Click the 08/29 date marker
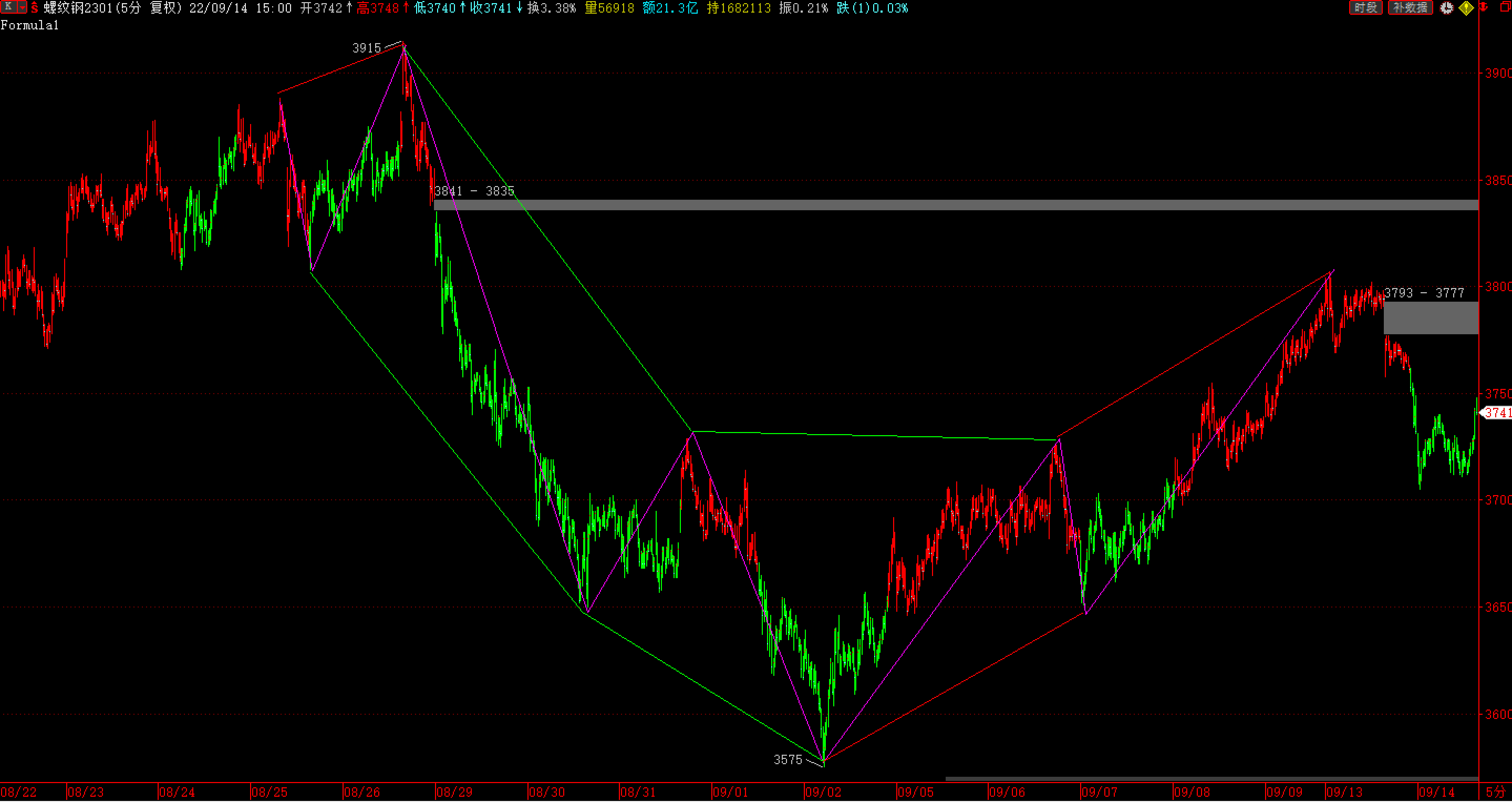Screen dimensions: 1512x802 [x=454, y=793]
